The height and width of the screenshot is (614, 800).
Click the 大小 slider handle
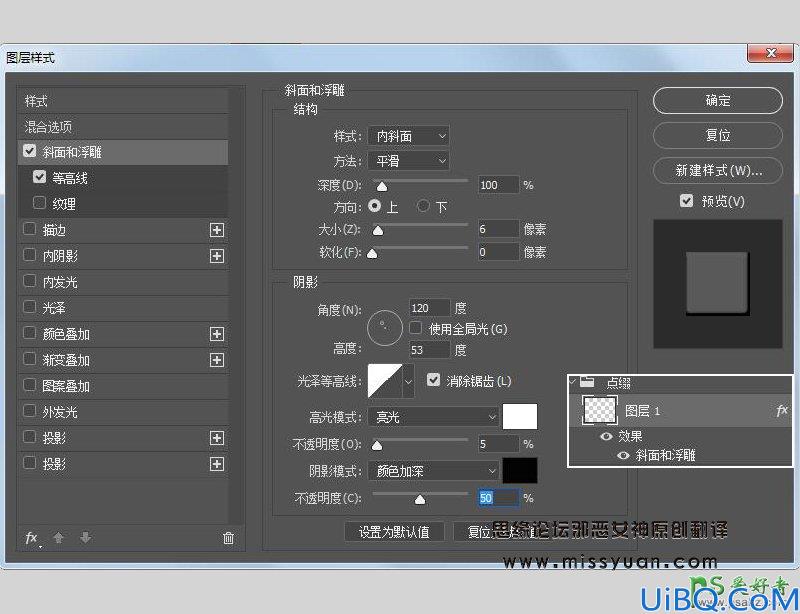(x=378, y=231)
